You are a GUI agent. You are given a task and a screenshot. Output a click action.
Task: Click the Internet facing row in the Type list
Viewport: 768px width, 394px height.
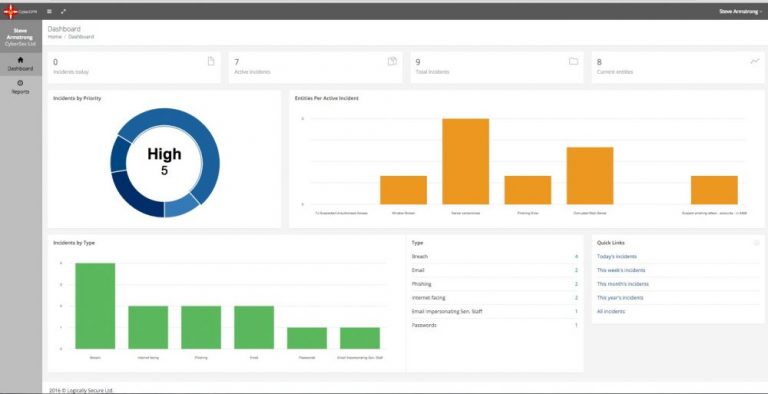tap(495, 297)
